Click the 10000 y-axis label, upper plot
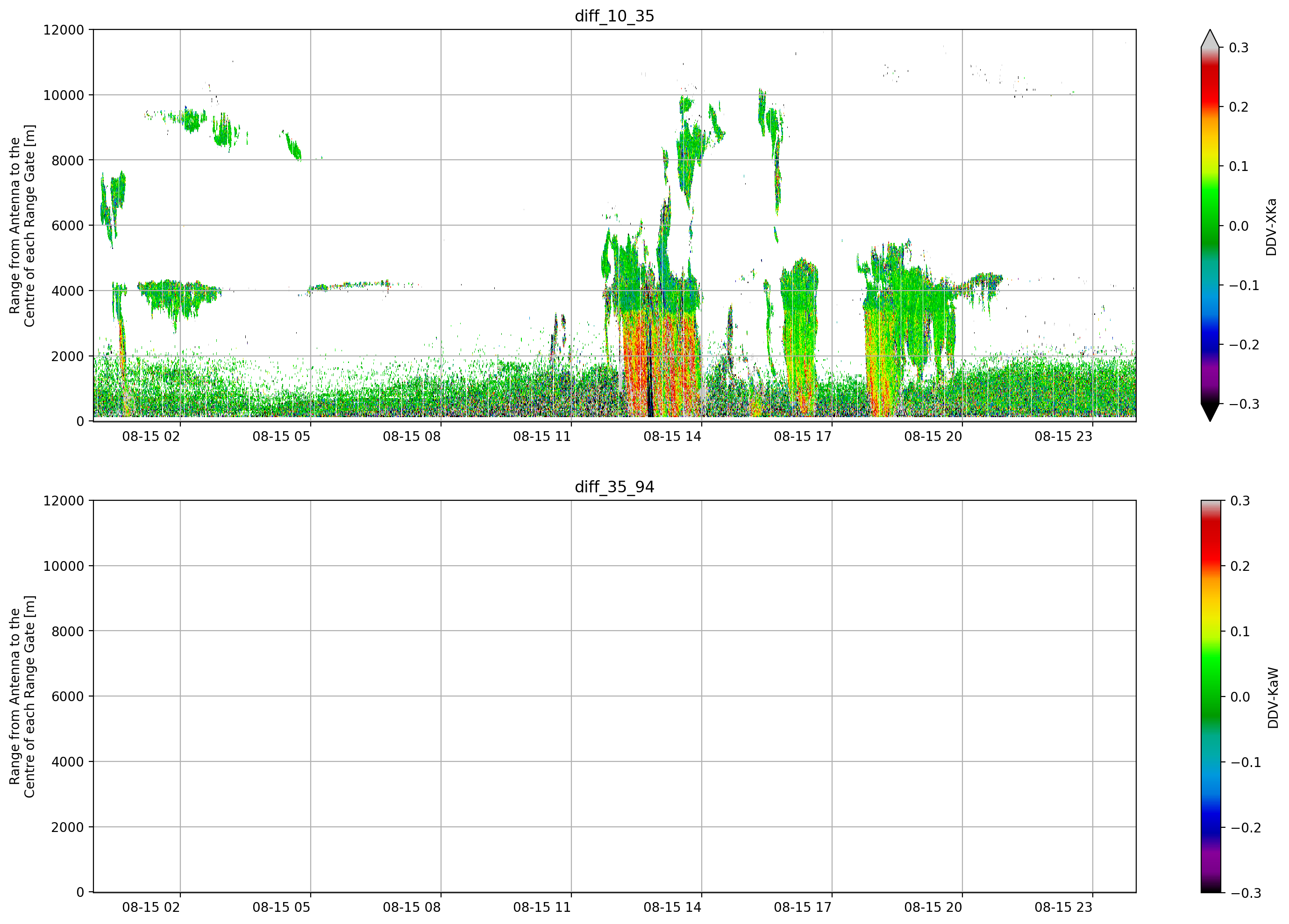1289x924 pixels. [64, 95]
